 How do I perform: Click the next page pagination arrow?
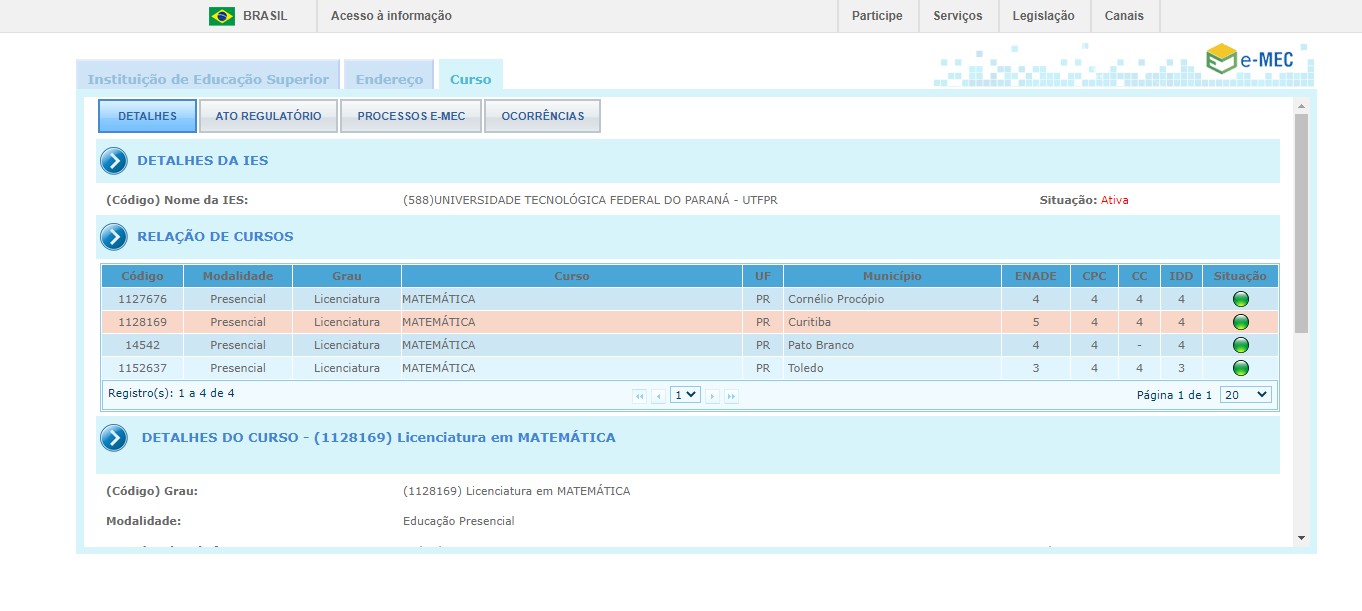pos(712,396)
